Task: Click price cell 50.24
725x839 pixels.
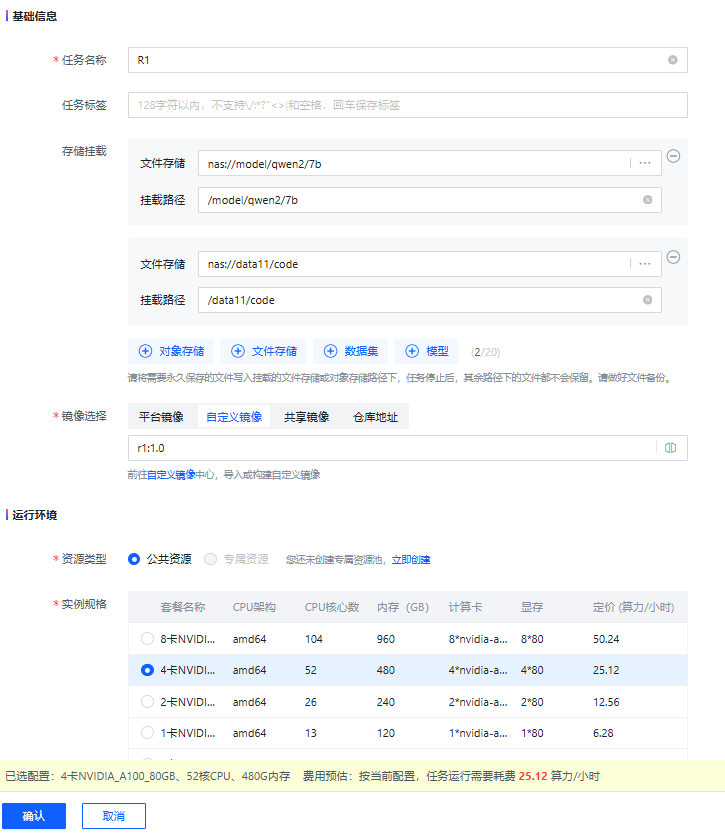Action: pyautogui.click(x=606, y=639)
